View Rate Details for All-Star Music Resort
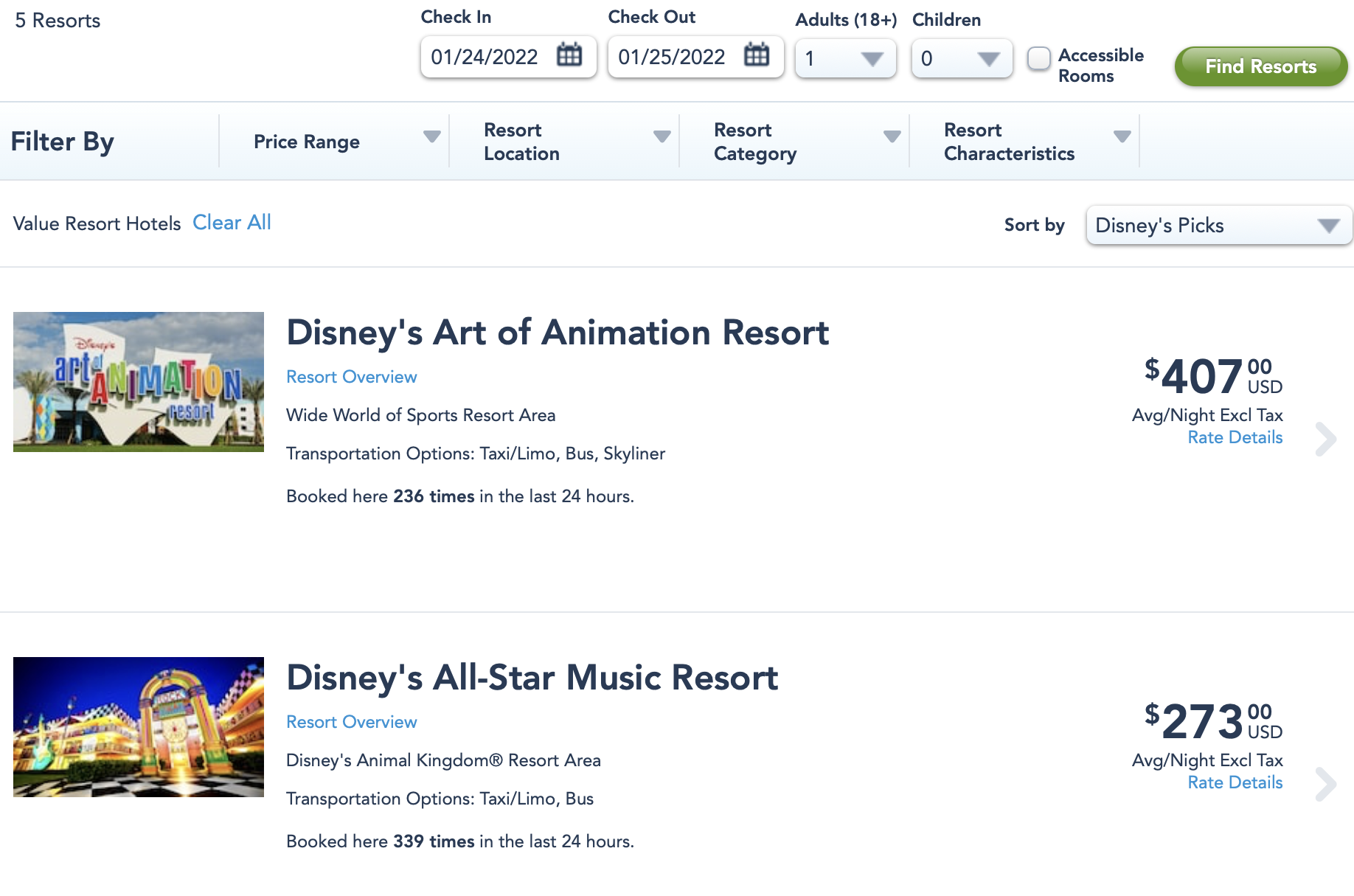 click(1235, 782)
